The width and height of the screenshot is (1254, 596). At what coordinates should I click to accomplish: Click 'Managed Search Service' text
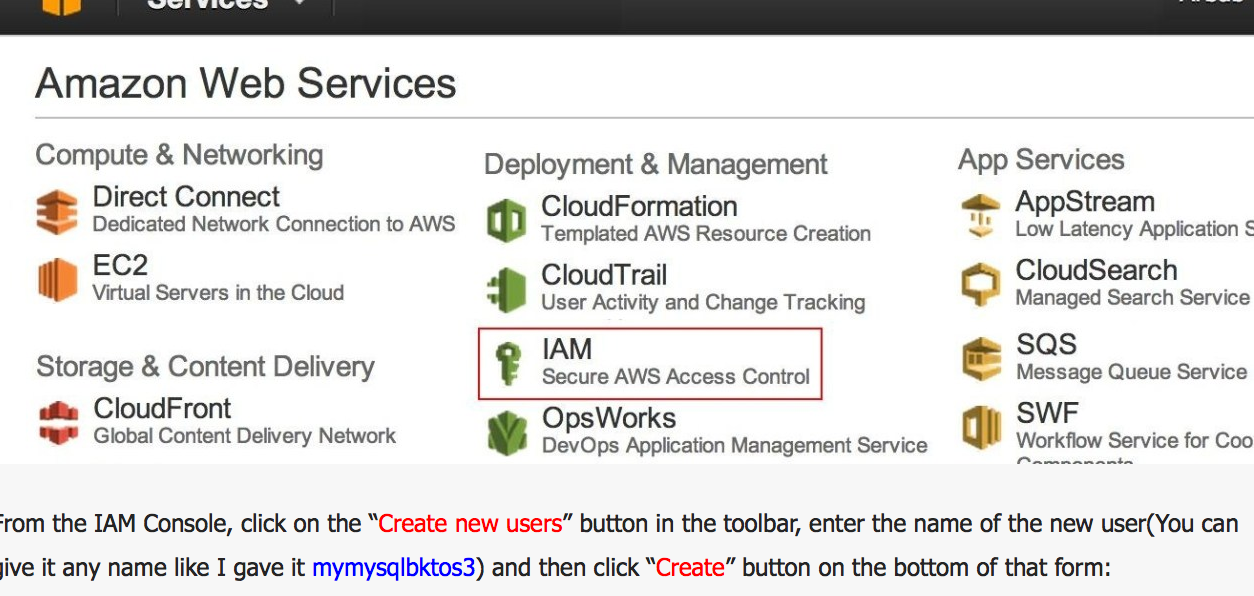click(x=1132, y=298)
